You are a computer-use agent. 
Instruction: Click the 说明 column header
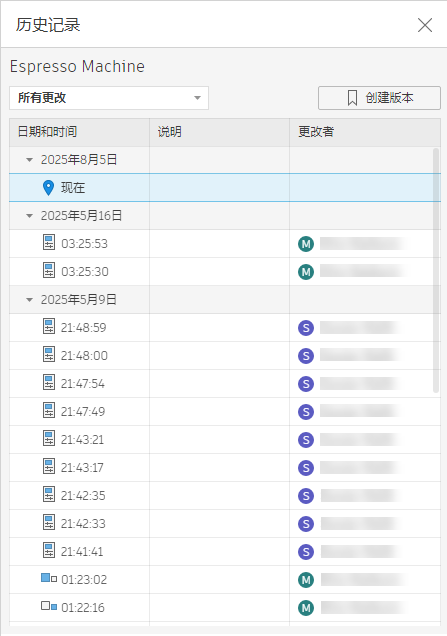pyautogui.click(x=219, y=132)
